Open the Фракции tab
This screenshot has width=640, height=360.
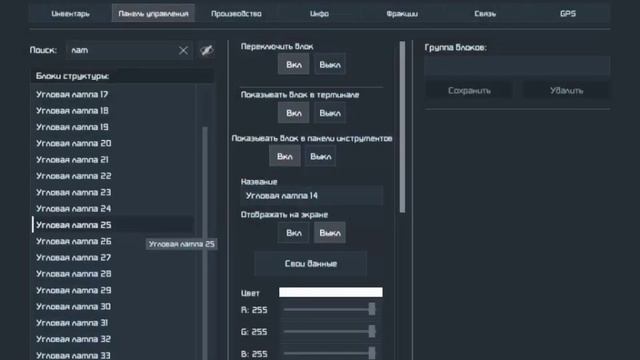(x=402, y=13)
